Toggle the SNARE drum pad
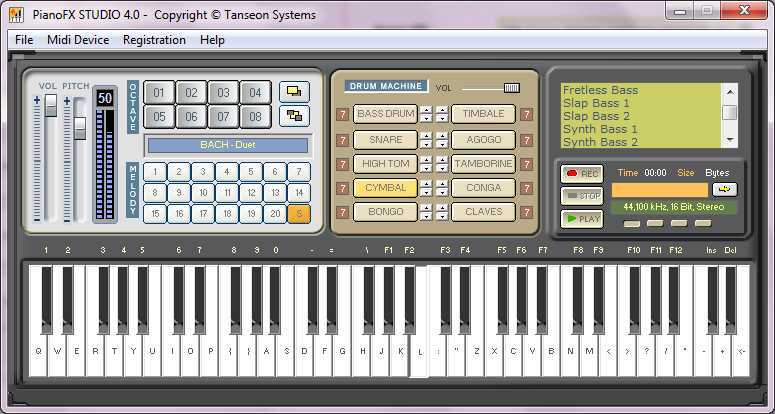 point(386,140)
